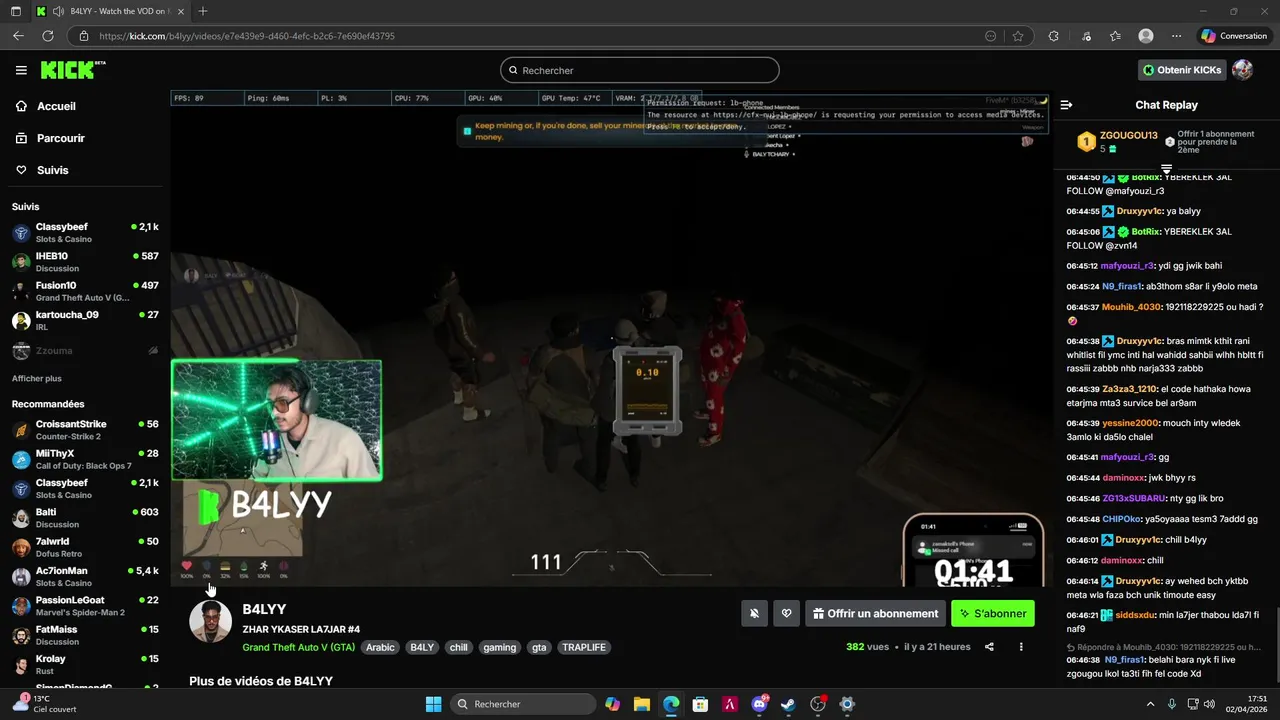Focus the Kick Rechercher search field
1280x720 pixels.
[x=640, y=70]
